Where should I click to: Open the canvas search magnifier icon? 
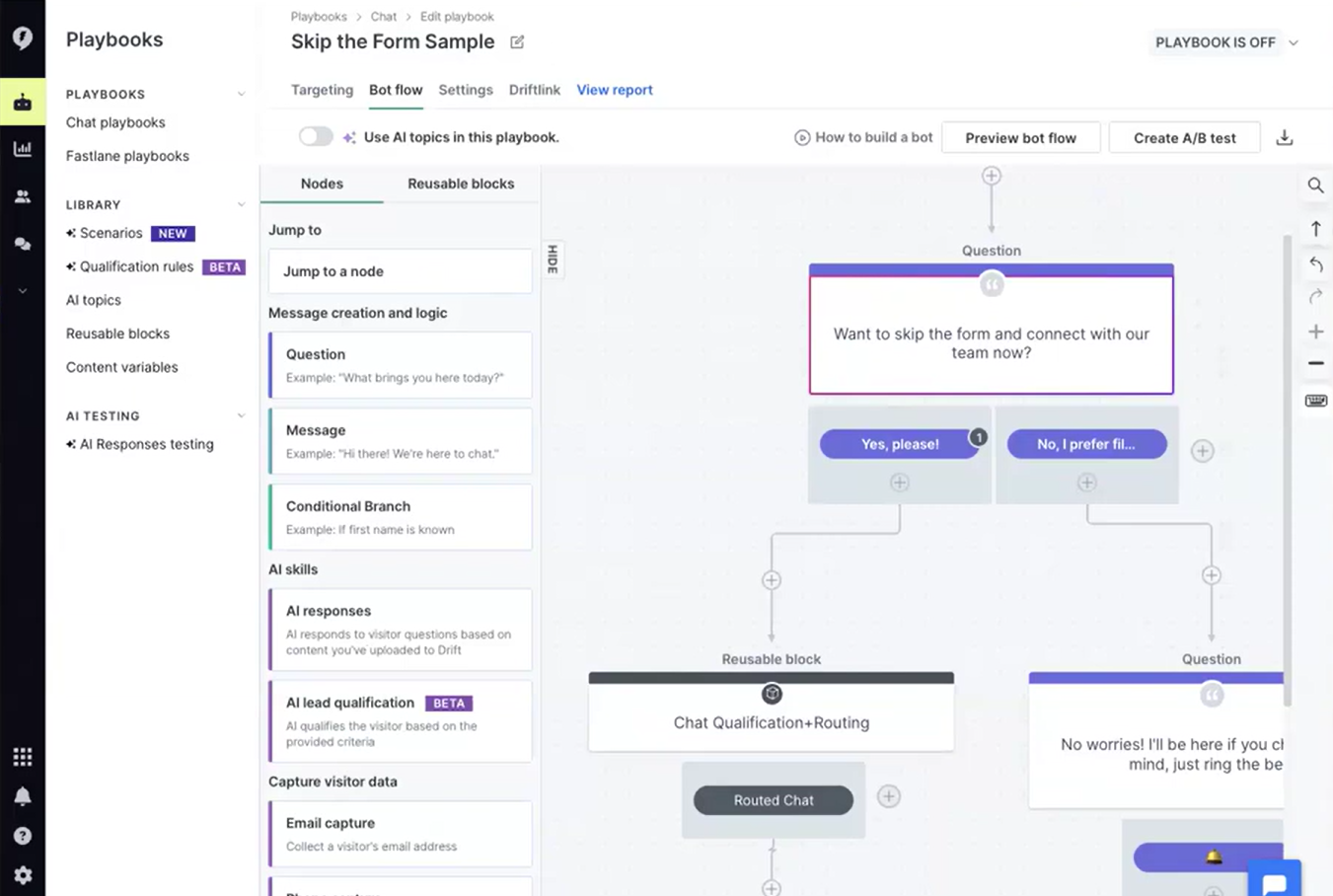(1315, 186)
